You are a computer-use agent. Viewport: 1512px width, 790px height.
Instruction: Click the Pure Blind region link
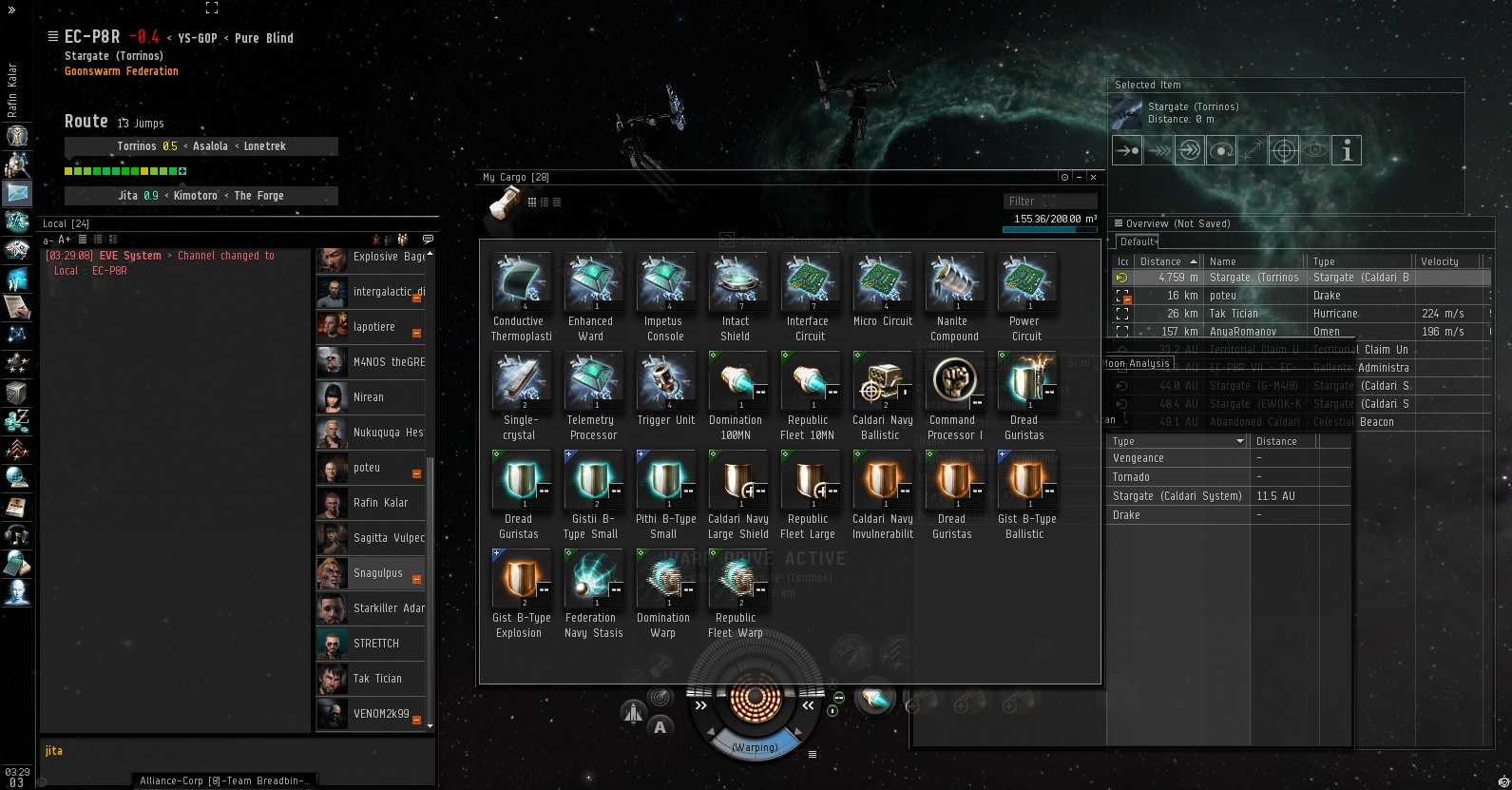[264, 38]
